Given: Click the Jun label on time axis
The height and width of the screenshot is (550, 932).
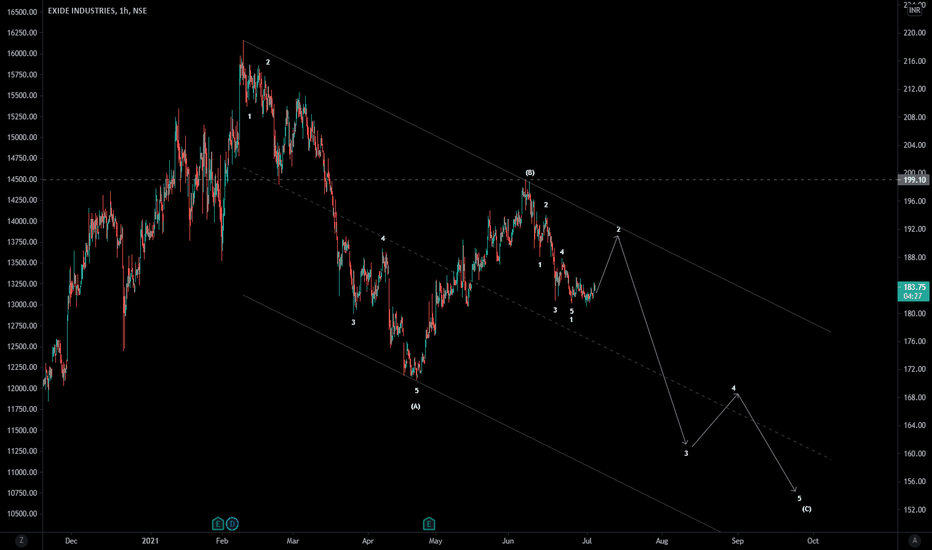Looking at the screenshot, I should coord(508,541).
